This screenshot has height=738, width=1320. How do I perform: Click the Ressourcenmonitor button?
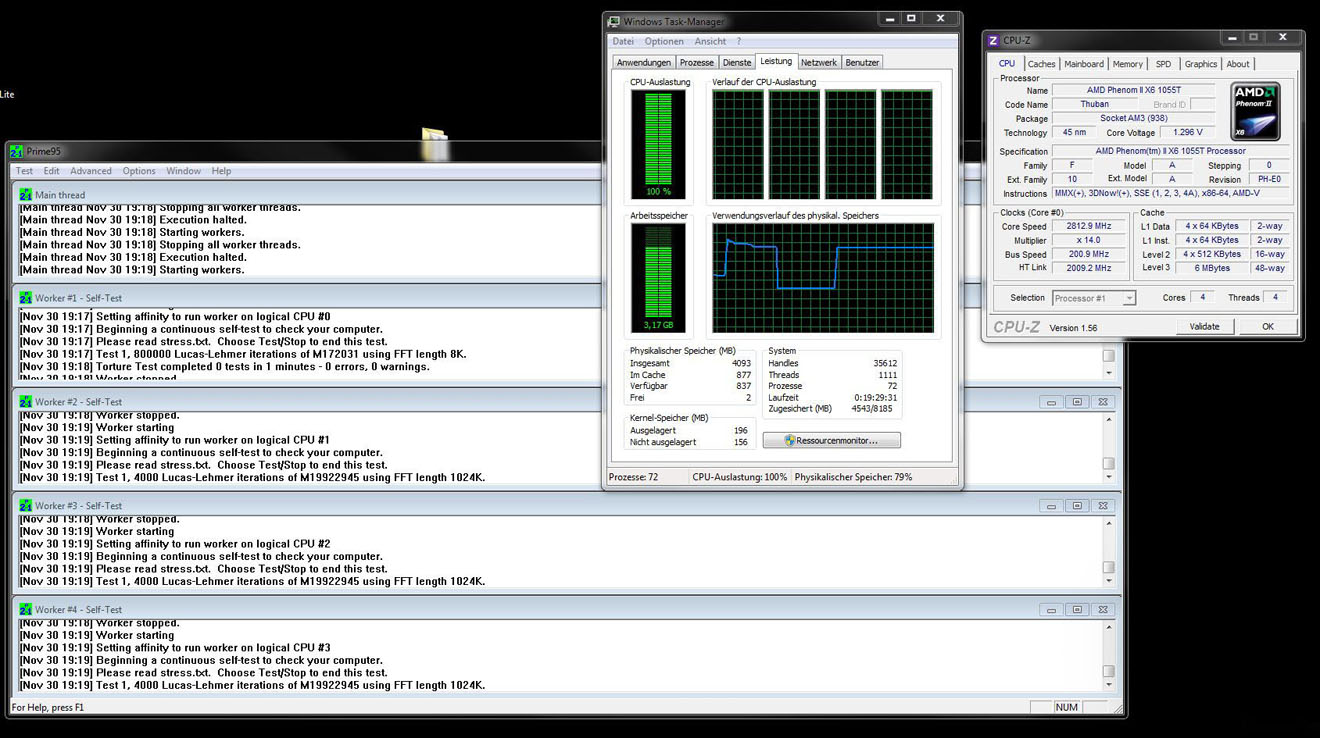point(832,440)
